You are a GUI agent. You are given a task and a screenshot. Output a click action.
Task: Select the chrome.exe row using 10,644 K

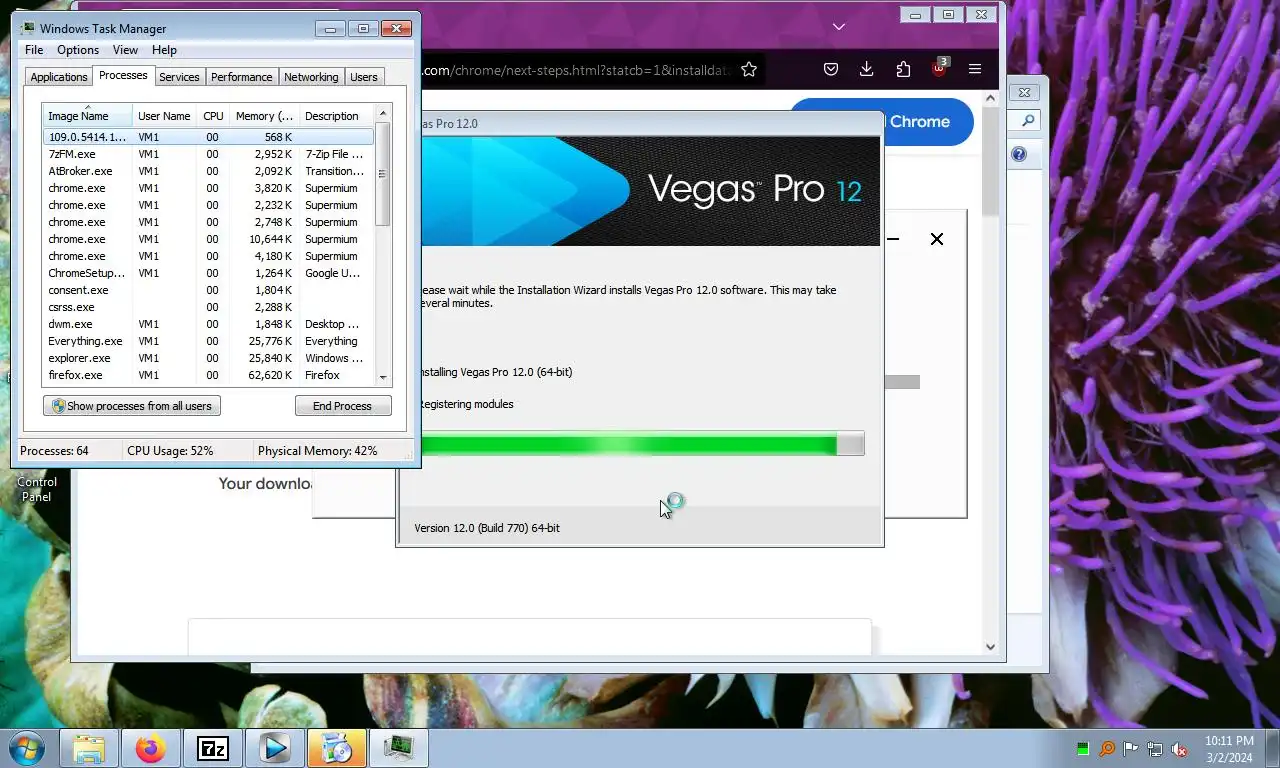208,239
